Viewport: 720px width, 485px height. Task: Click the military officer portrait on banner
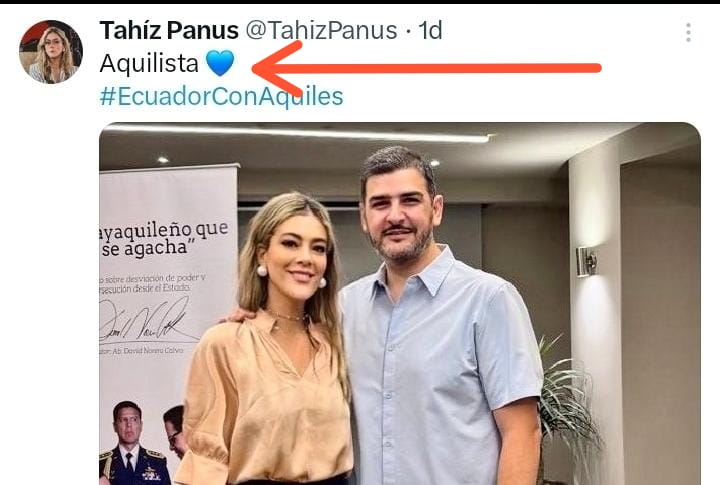131,443
